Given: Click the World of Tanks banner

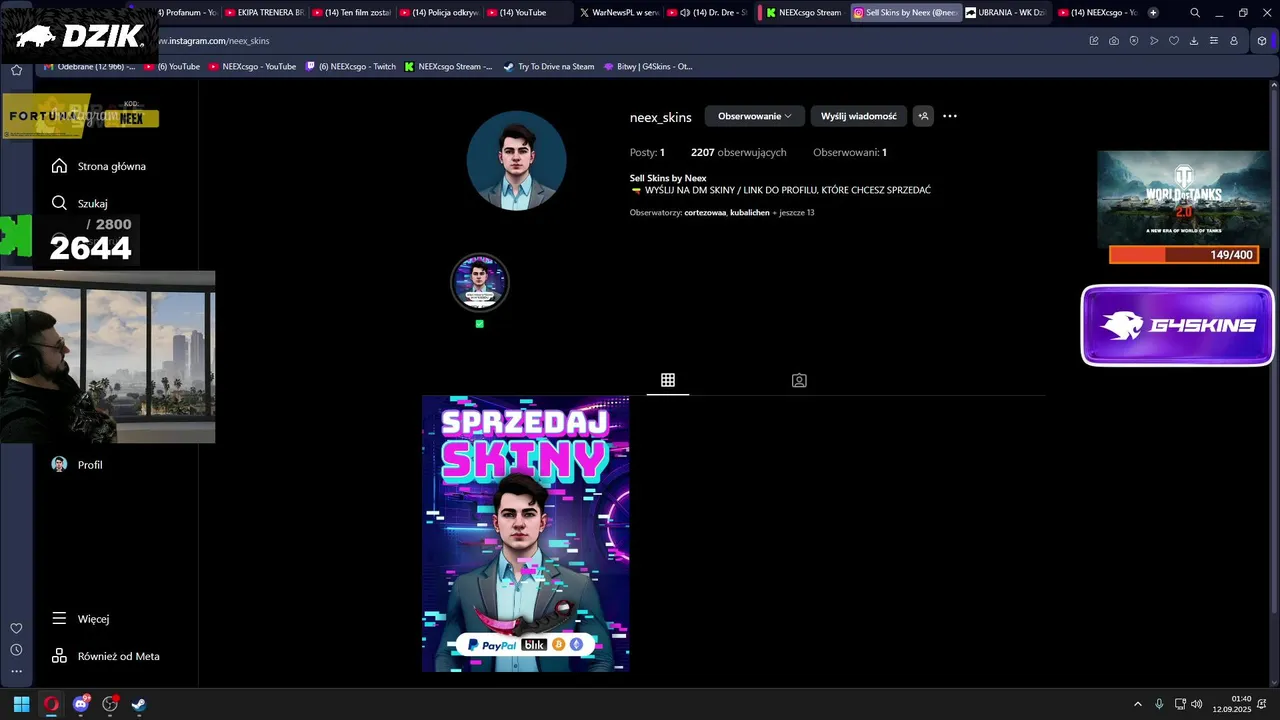Looking at the screenshot, I should point(1183,198).
